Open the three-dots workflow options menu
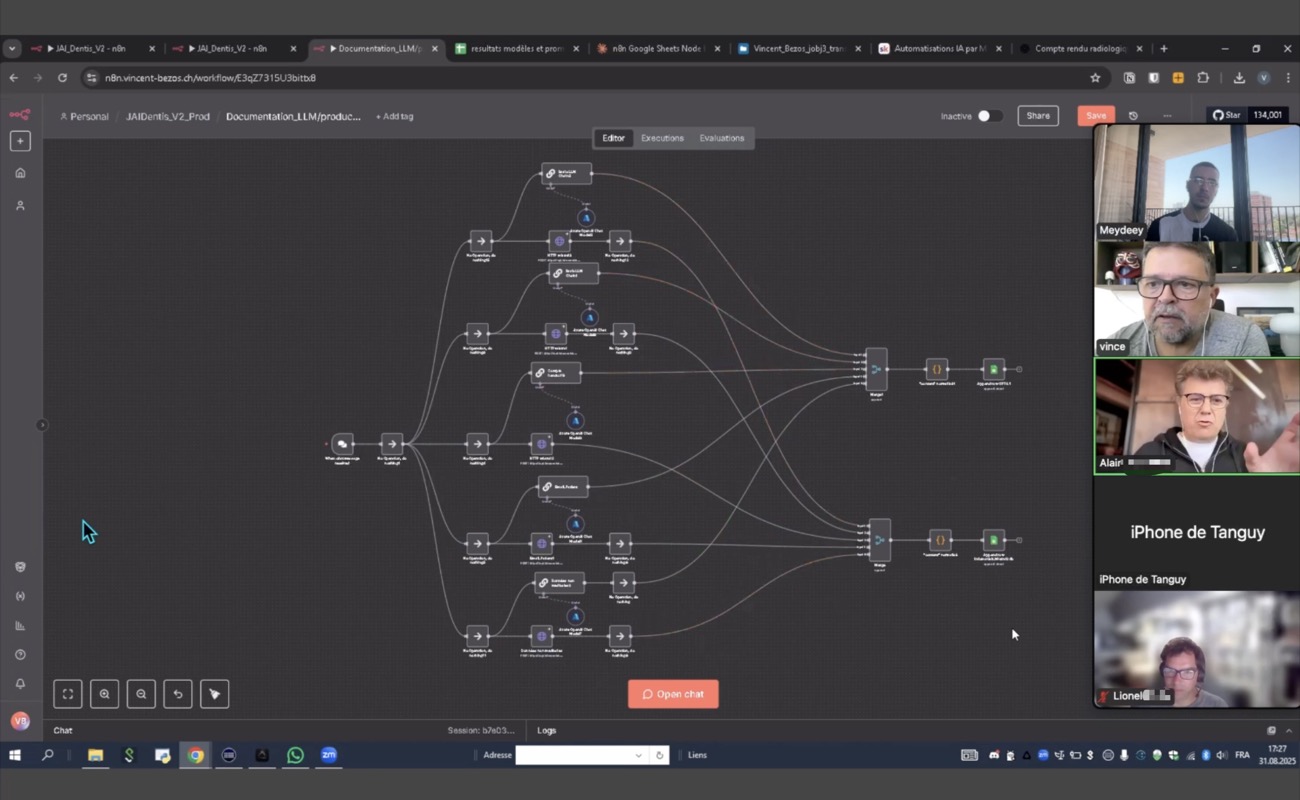The height and width of the screenshot is (800, 1300). pyautogui.click(x=1167, y=116)
